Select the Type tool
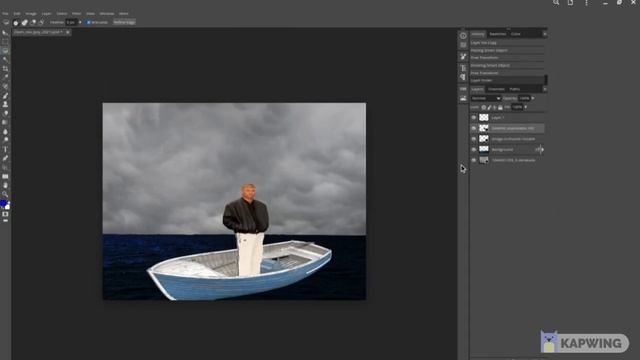Screen dimensions: 640x360 click(x=5, y=149)
